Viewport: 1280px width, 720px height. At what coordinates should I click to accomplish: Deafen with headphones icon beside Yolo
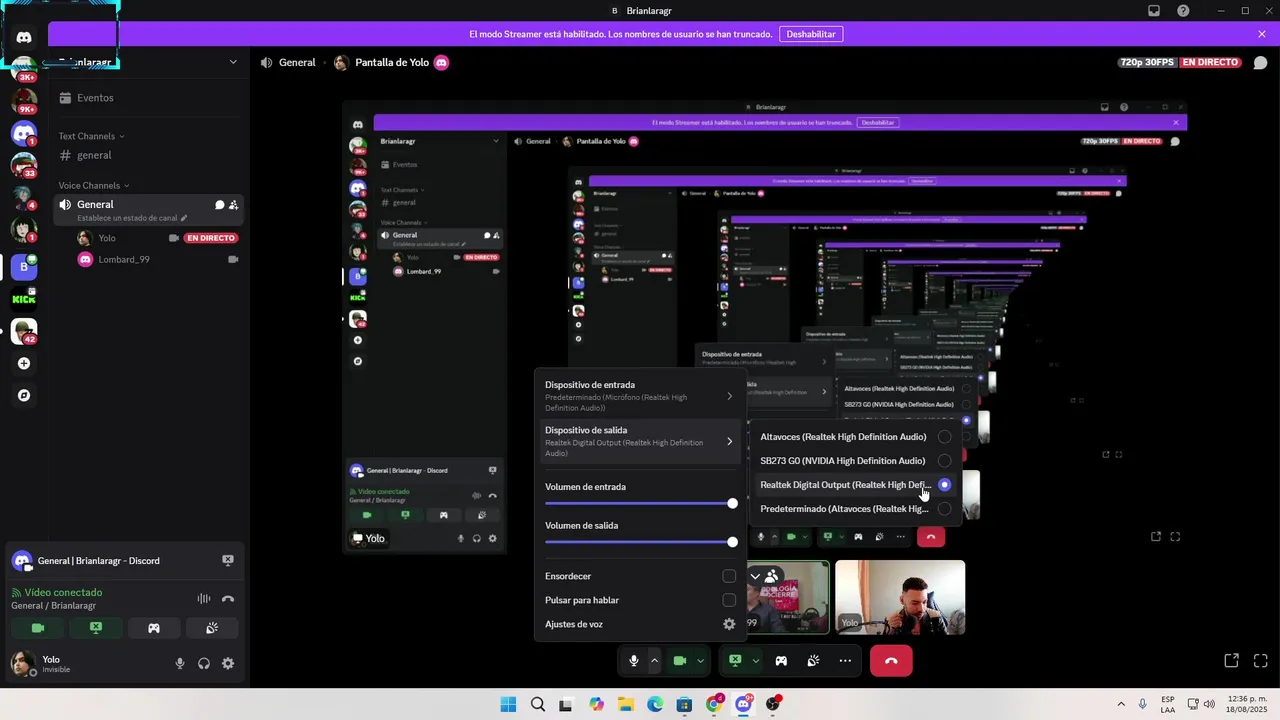204,663
